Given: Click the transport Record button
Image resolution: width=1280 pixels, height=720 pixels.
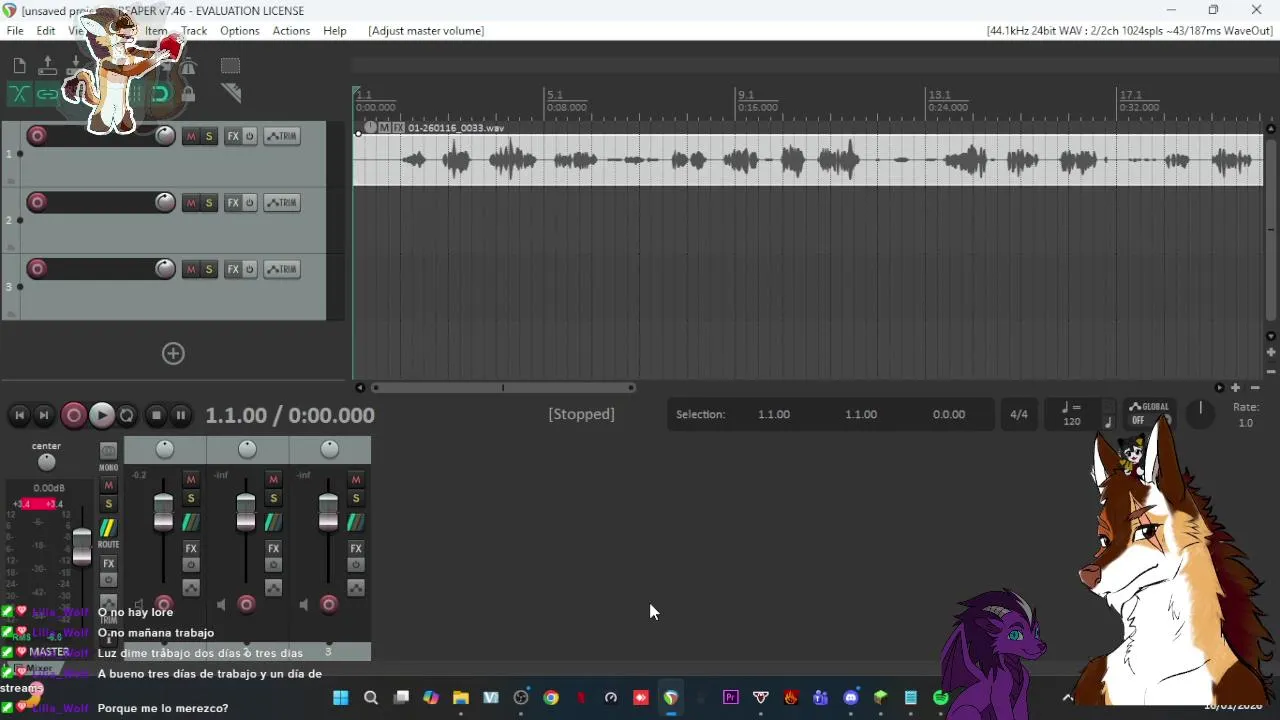Looking at the screenshot, I should coord(73,415).
